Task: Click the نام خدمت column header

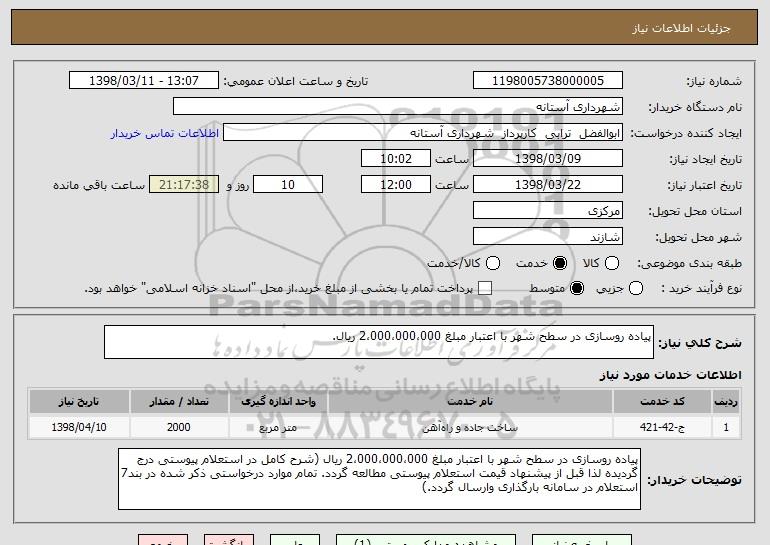Action: point(470,402)
